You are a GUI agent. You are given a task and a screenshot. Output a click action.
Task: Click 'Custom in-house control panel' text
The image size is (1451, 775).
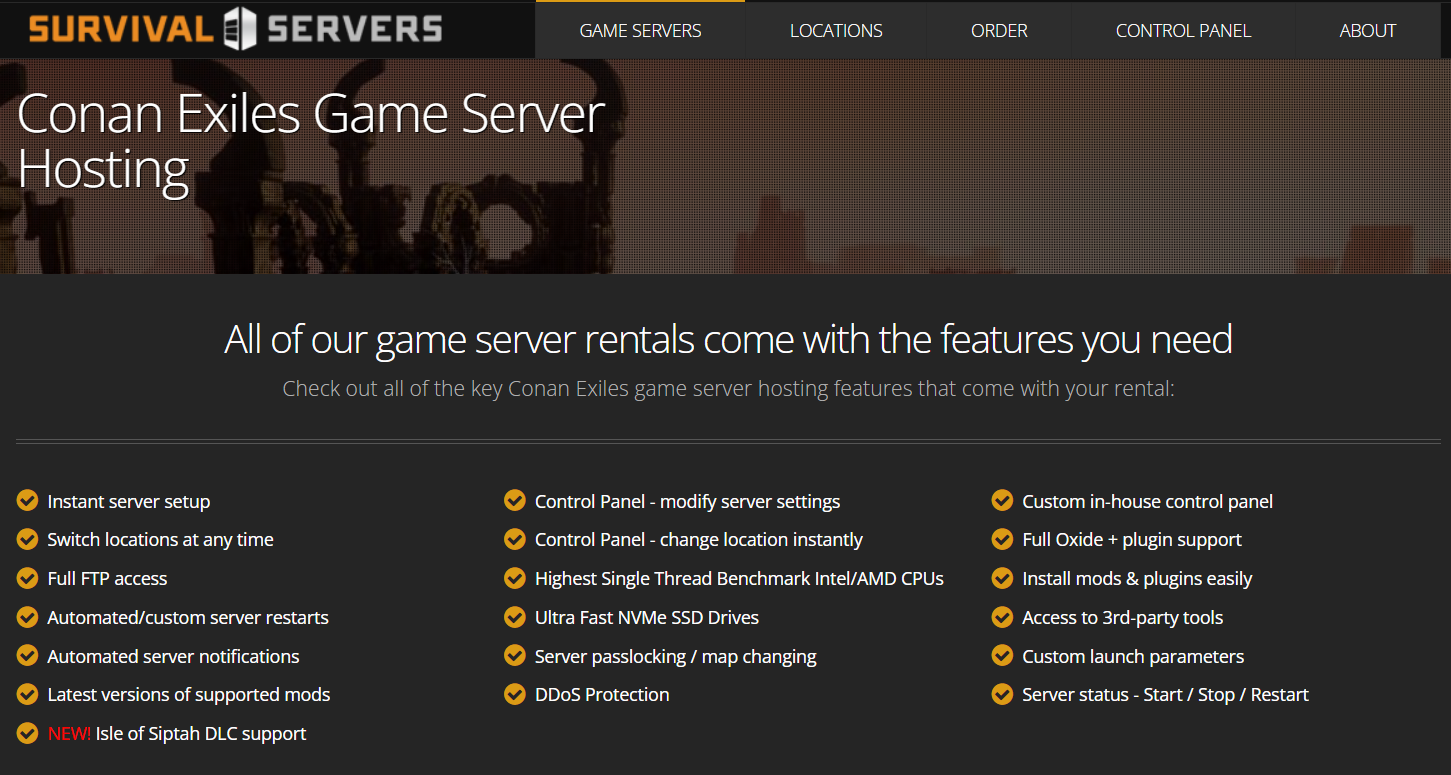pos(1147,501)
